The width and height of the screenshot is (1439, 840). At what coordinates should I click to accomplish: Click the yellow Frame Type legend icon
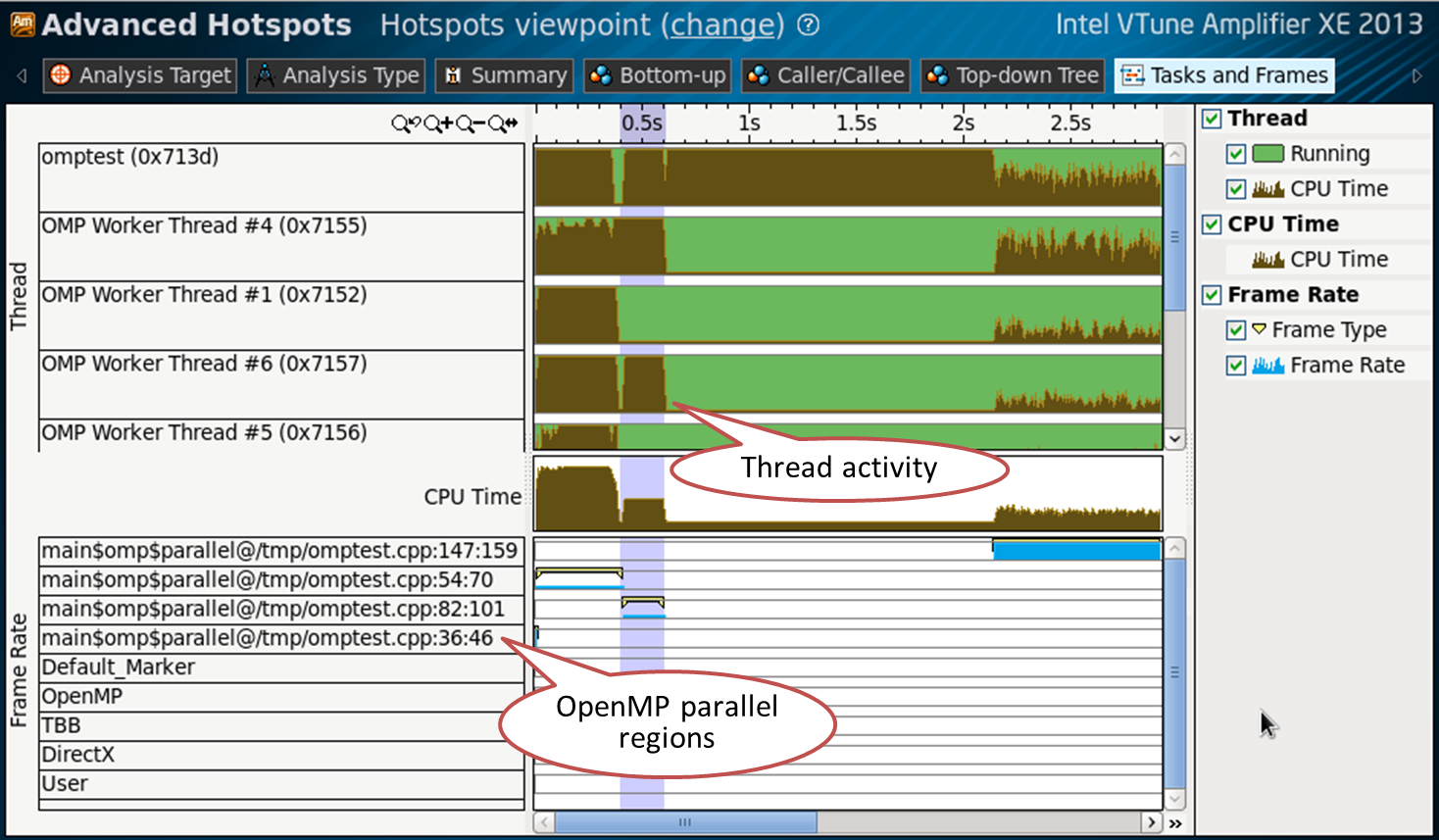[x=1260, y=329]
